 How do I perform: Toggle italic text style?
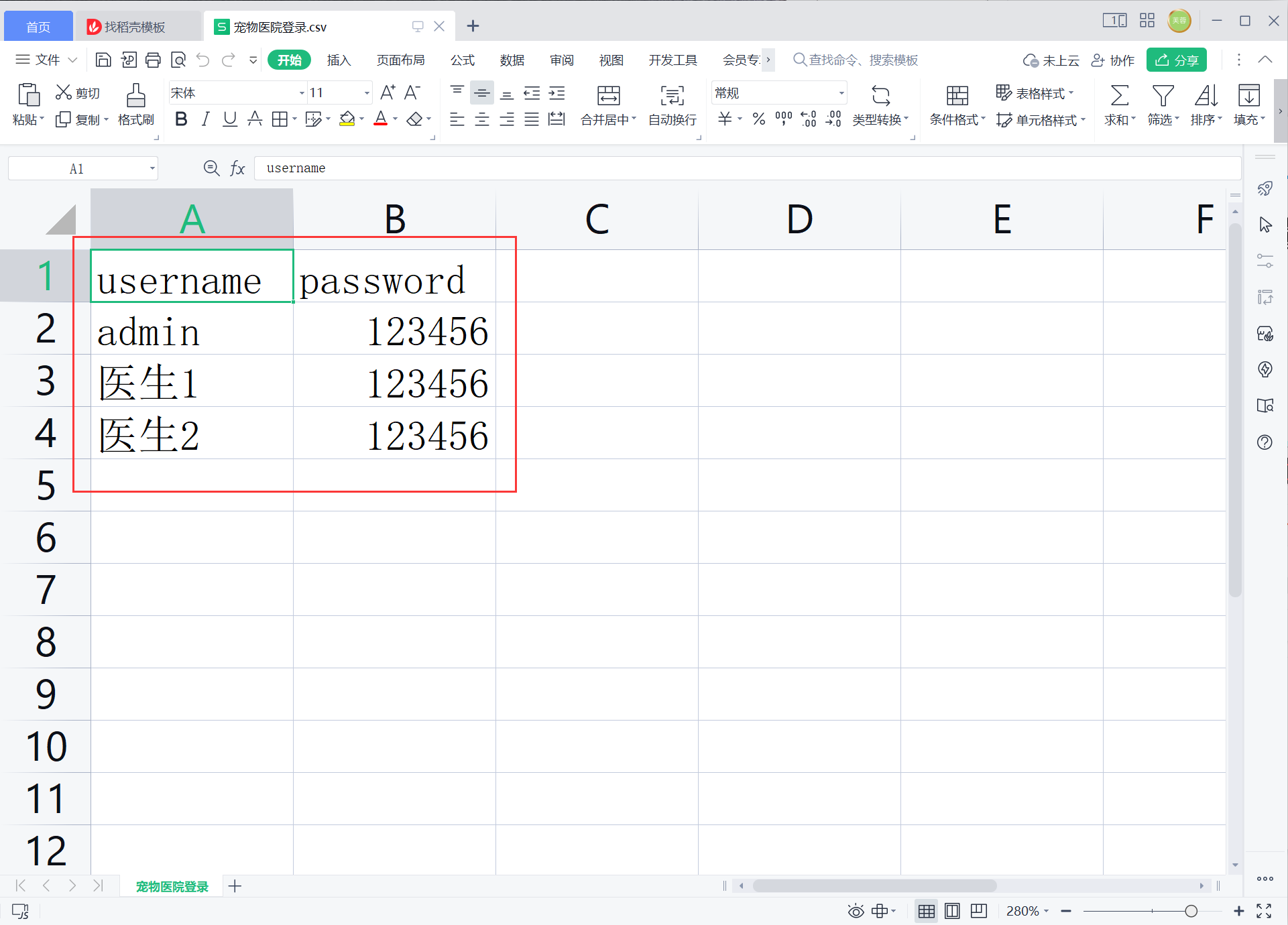pyautogui.click(x=205, y=119)
